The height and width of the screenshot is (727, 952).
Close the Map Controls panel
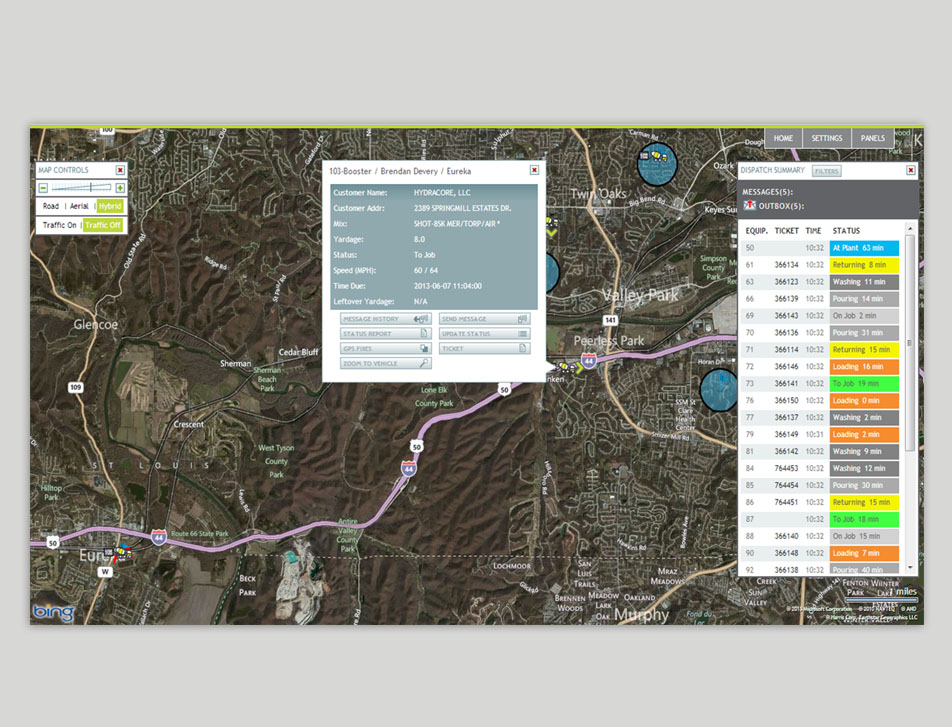pos(120,170)
